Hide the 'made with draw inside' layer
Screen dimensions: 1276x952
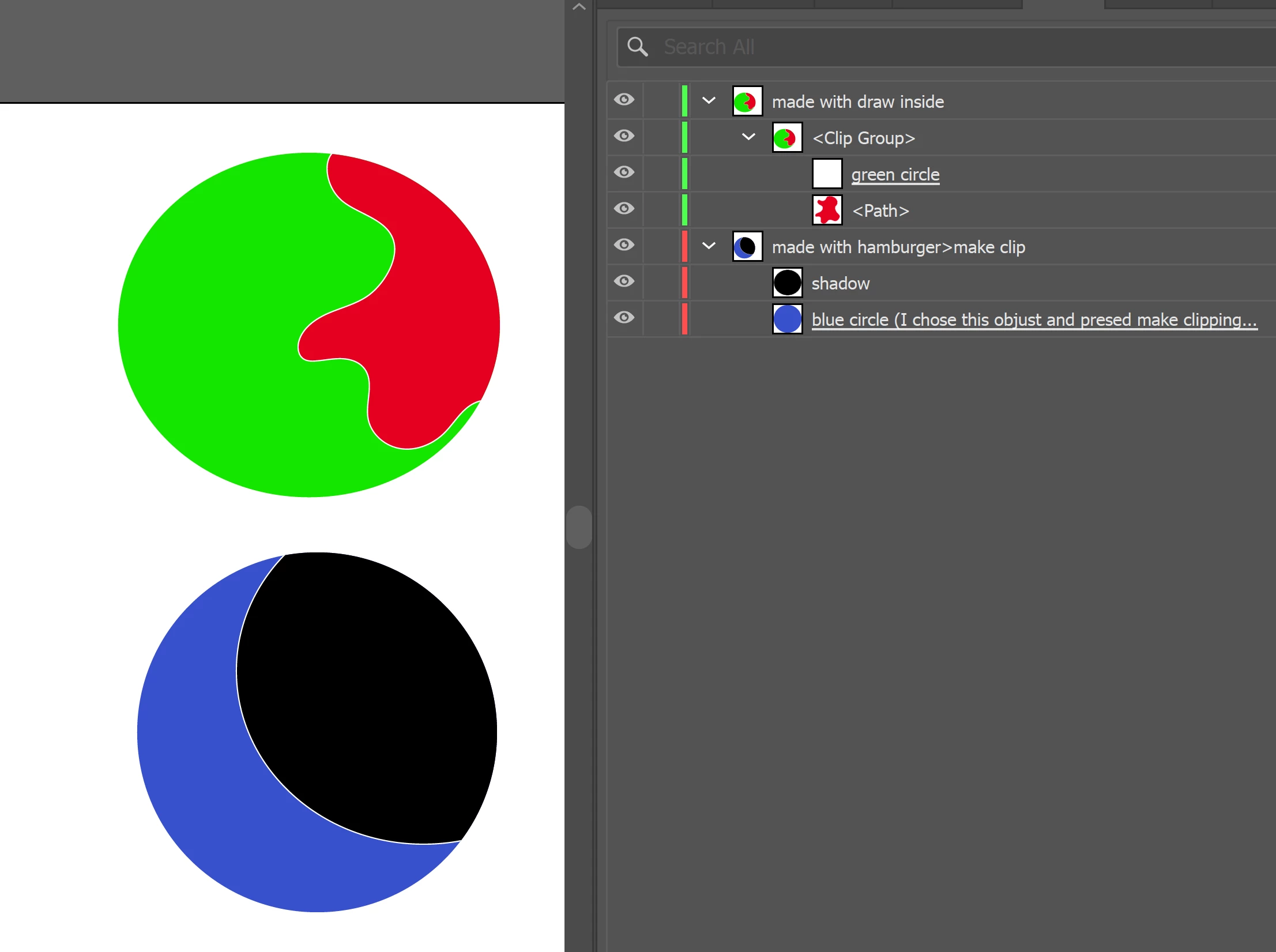pos(624,100)
